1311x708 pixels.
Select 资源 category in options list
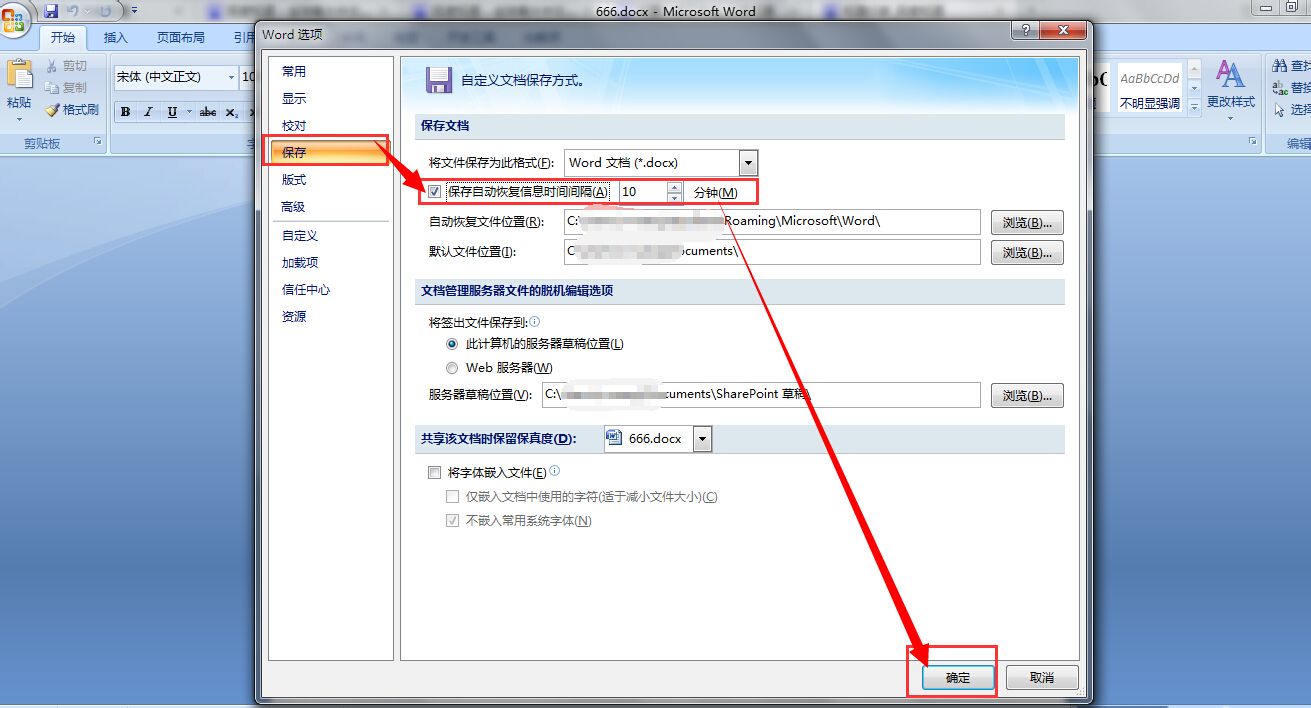330,317
